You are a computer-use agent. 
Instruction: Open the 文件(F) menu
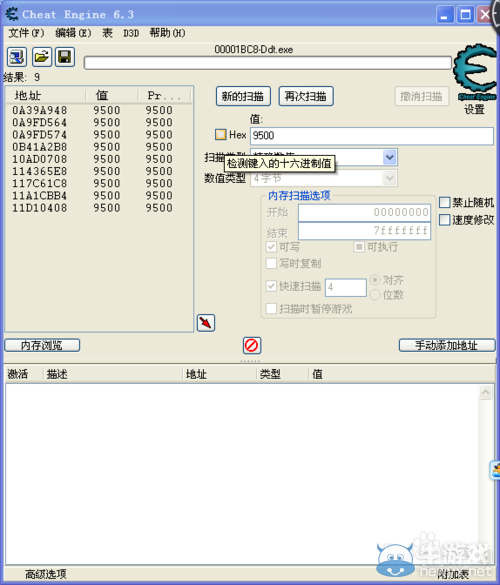(x=26, y=33)
